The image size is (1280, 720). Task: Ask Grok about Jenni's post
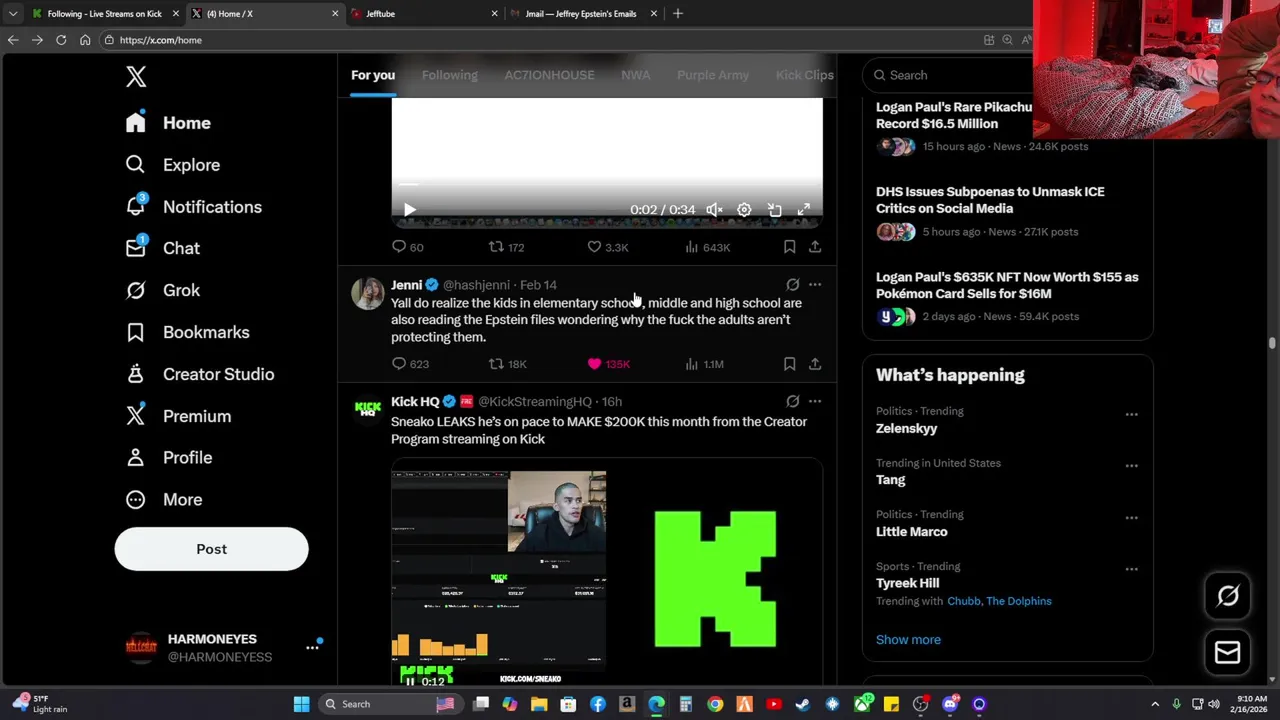792,285
